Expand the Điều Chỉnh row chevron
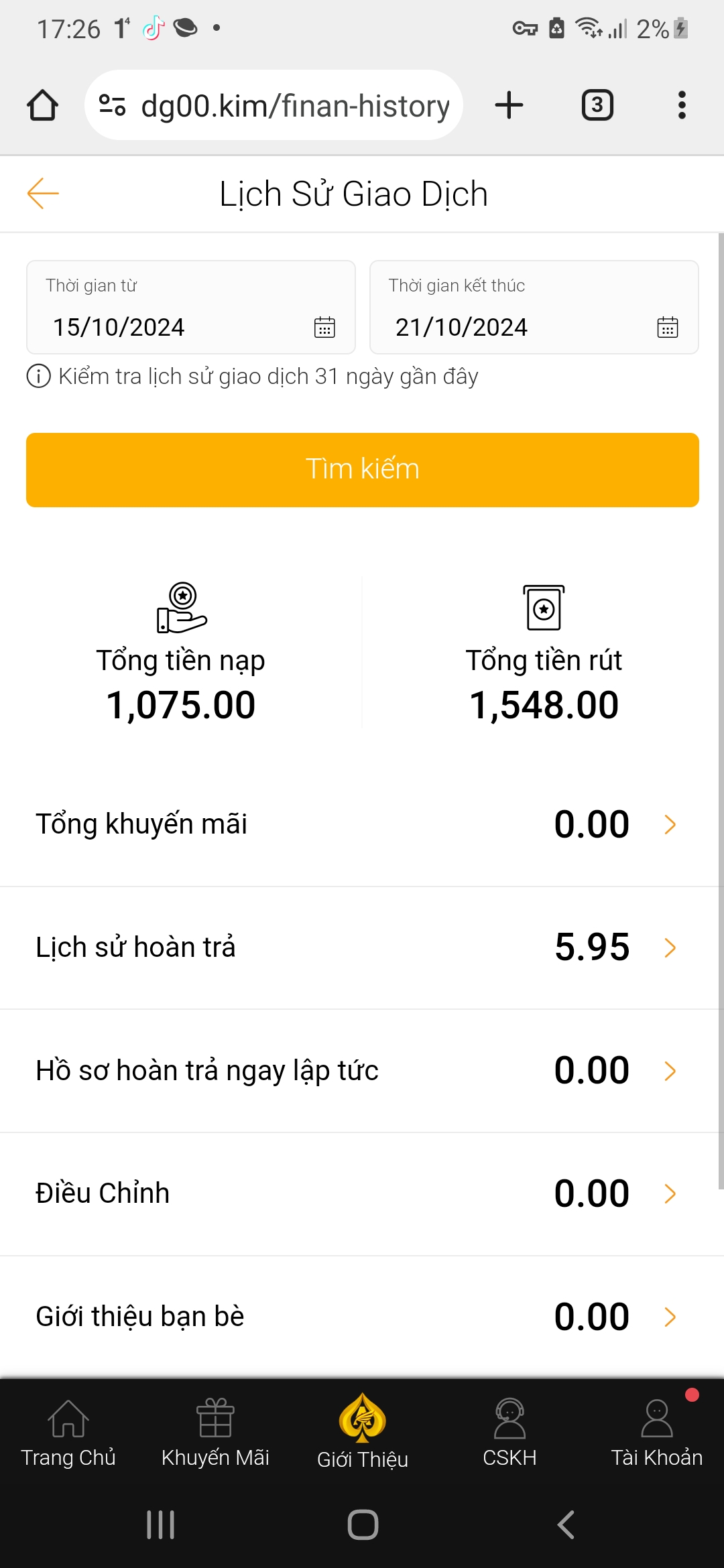 [669, 1193]
